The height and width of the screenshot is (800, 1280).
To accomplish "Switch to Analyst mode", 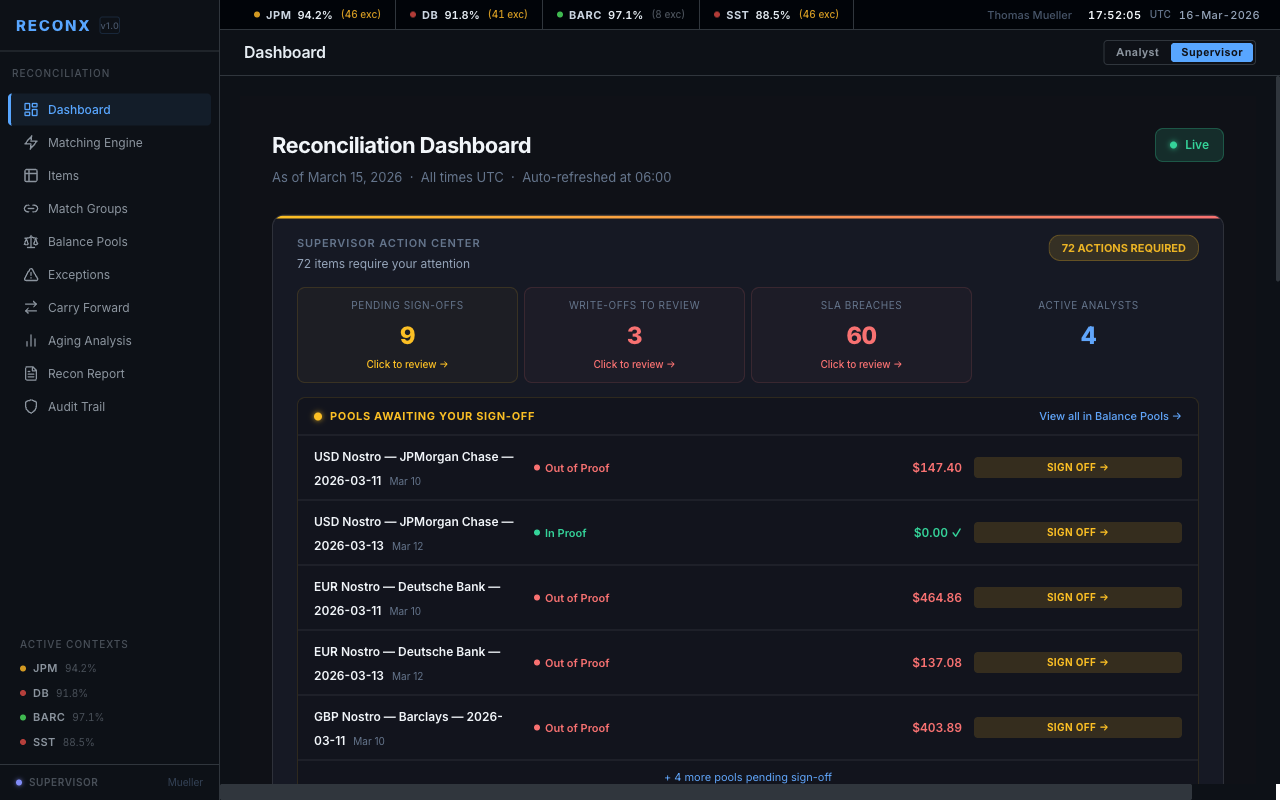I will pos(1137,52).
